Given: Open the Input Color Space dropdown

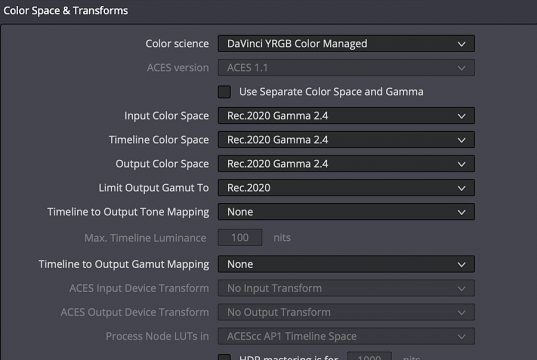Looking at the screenshot, I should 346,116.
